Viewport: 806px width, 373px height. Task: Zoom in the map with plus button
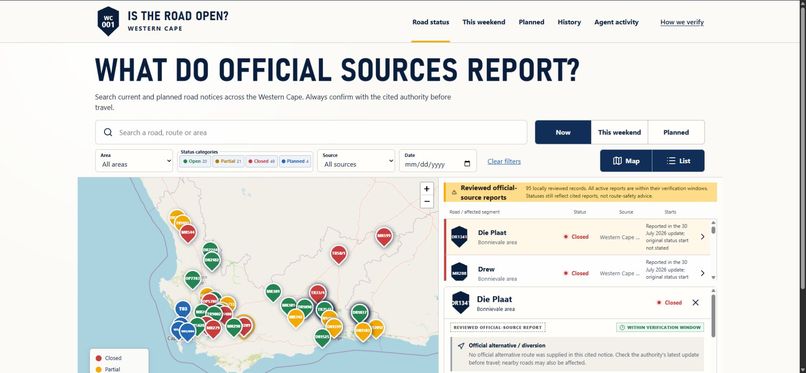pos(426,189)
